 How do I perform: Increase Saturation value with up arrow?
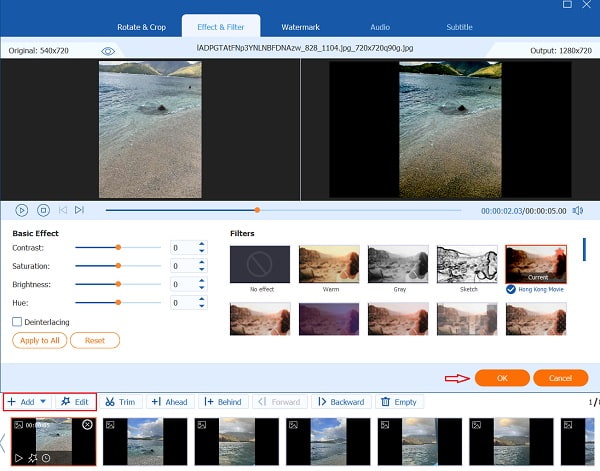(202, 262)
